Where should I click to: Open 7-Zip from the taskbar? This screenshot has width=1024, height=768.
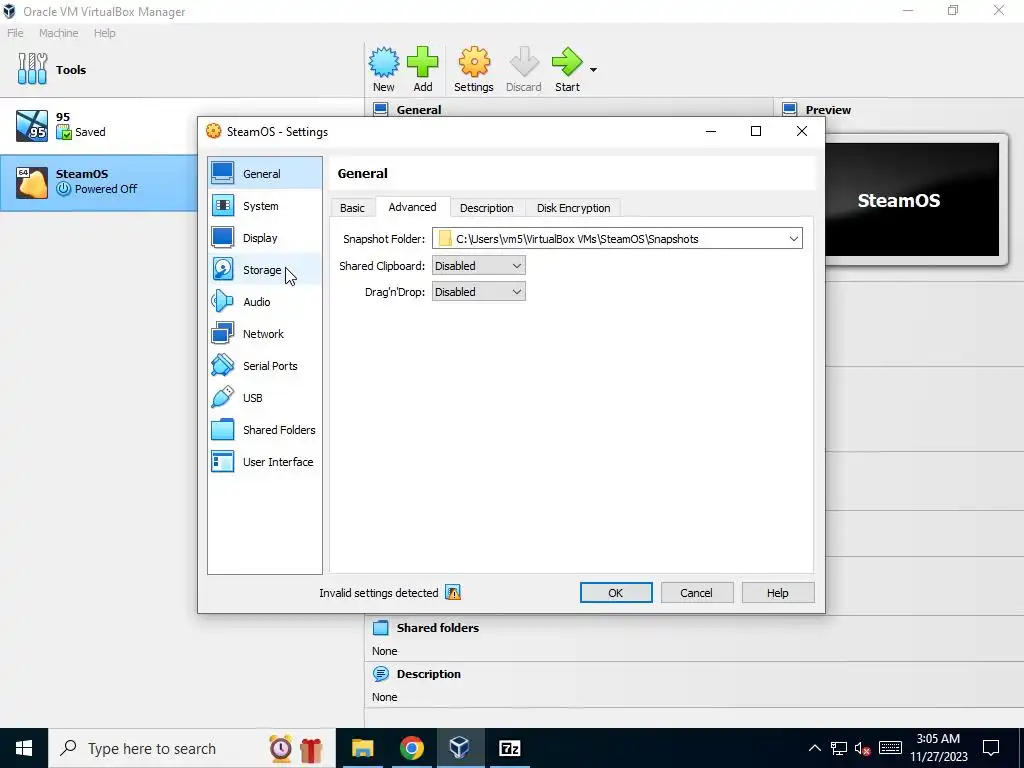click(x=509, y=748)
